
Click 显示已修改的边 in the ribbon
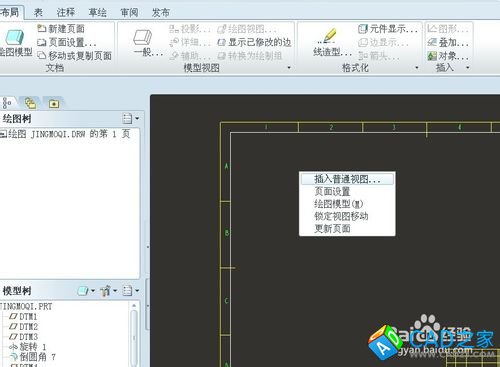tap(254, 42)
